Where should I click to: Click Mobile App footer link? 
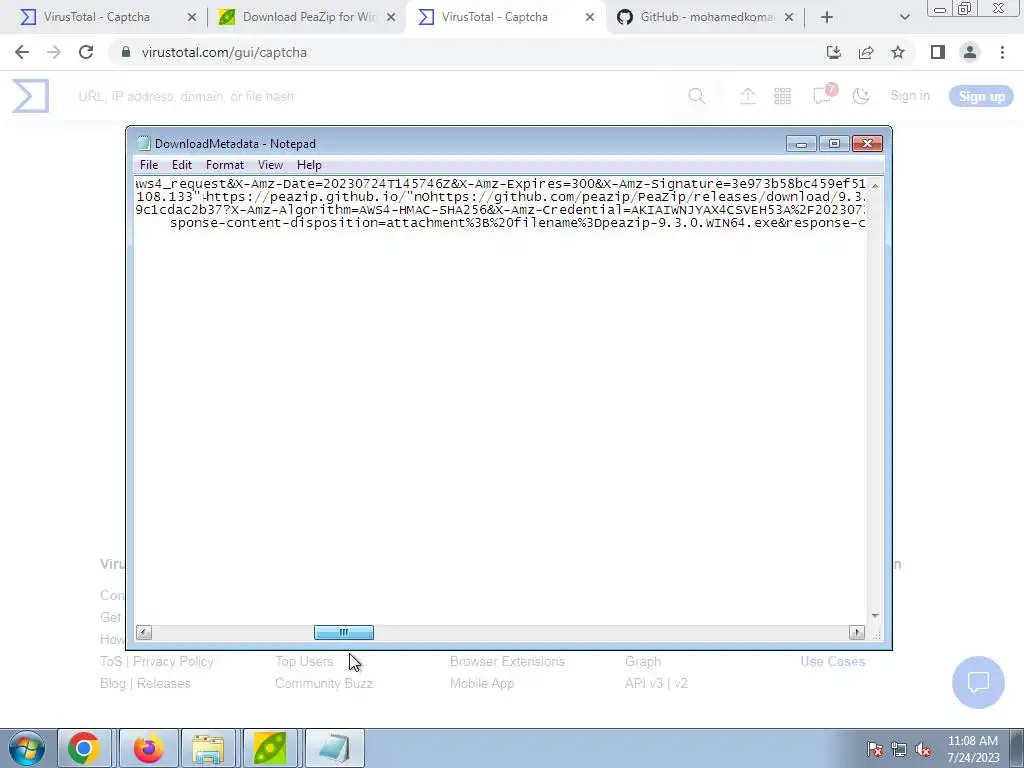(482, 684)
